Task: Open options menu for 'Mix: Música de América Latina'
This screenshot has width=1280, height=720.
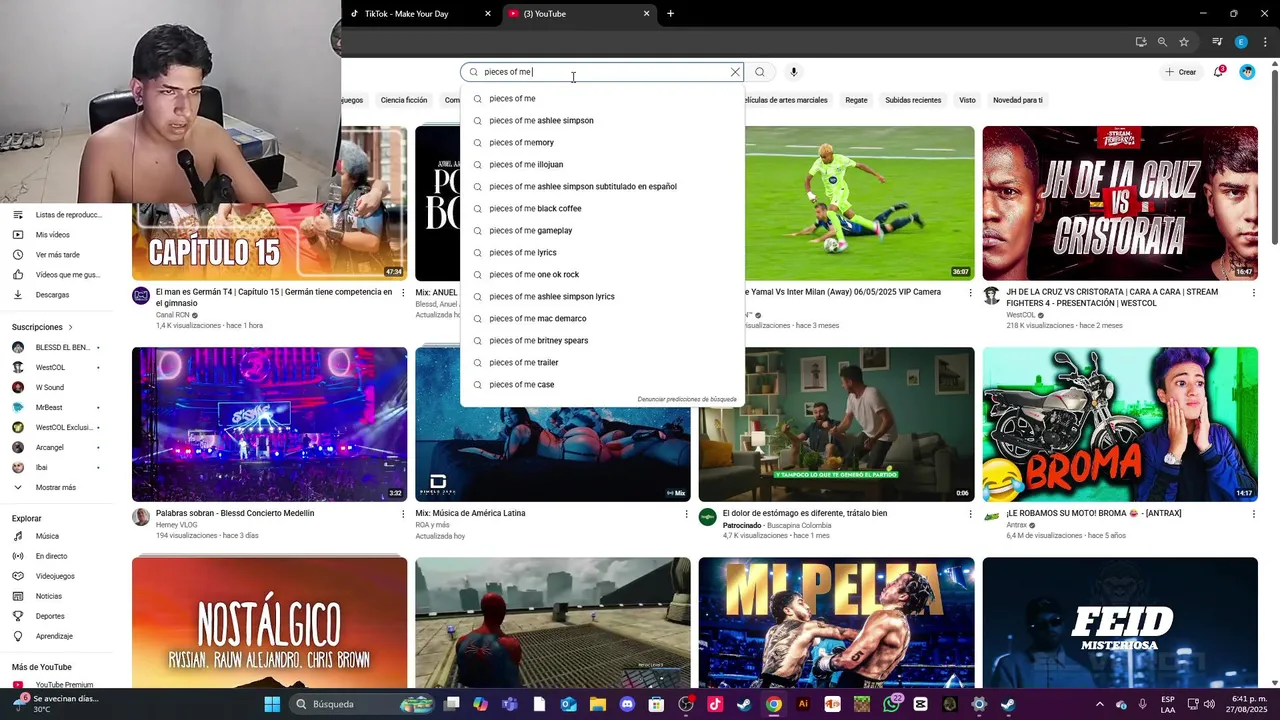Action: click(x=687, y=514)
